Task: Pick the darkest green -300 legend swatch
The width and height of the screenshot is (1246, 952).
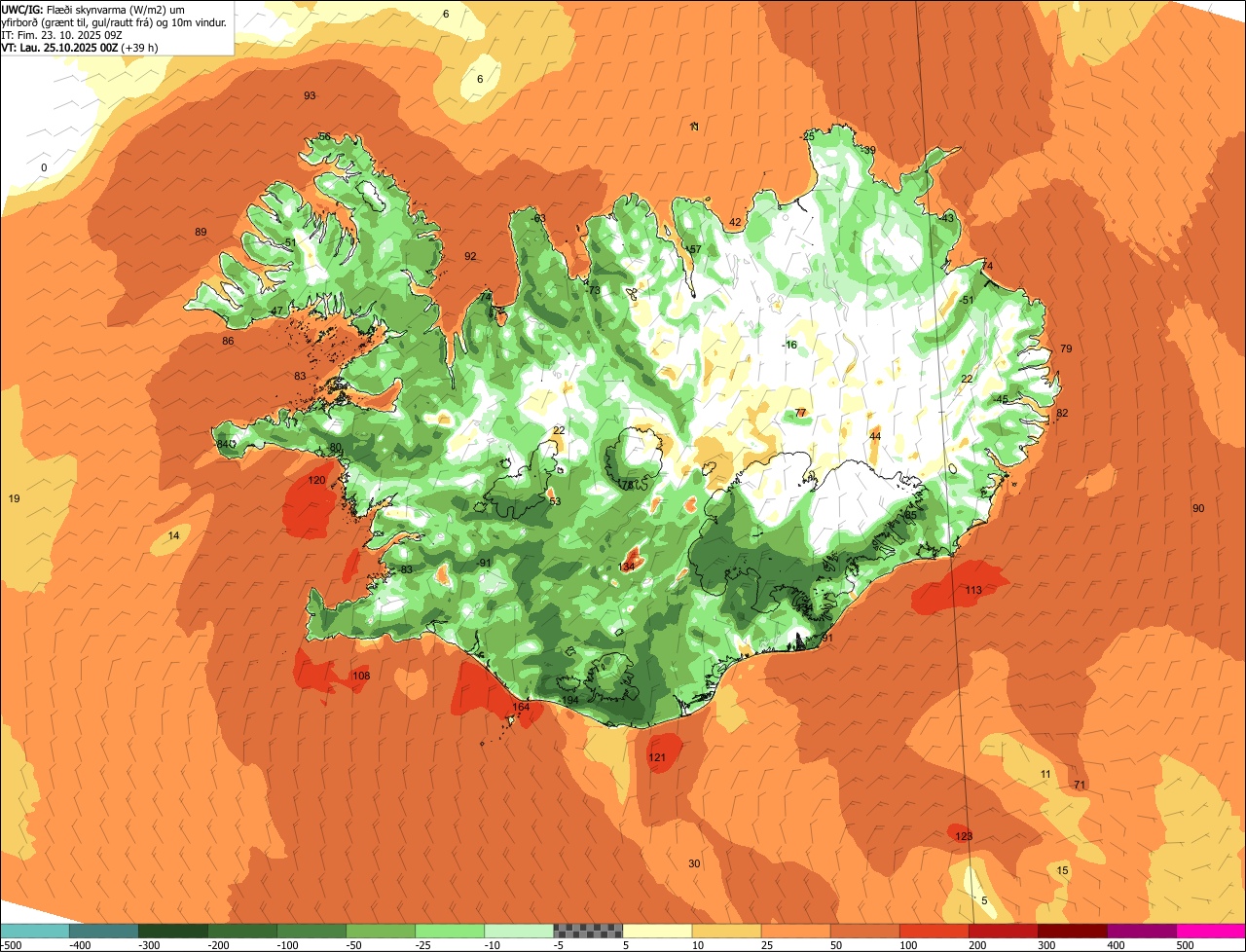Action: (173, 931)
